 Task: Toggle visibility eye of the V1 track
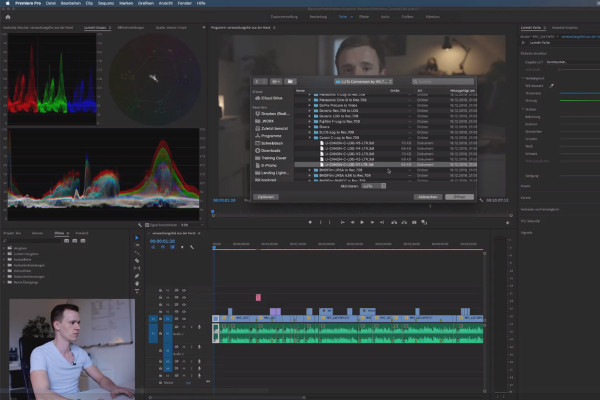point(184,319)
